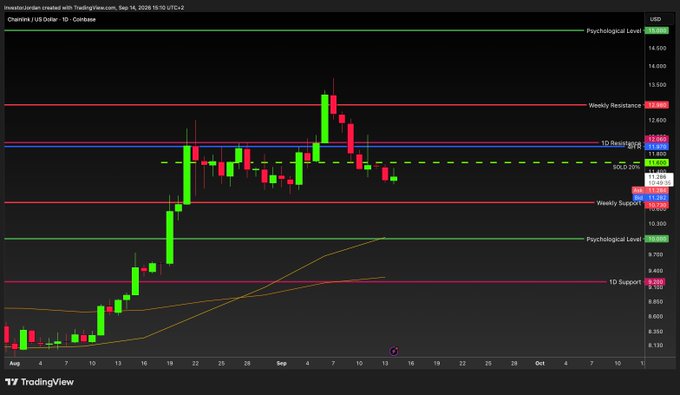Image resolution: width=680 pixels, height=395 pixels.
Task: Select the 1D Resistance line label
Action: click(621, 143)
